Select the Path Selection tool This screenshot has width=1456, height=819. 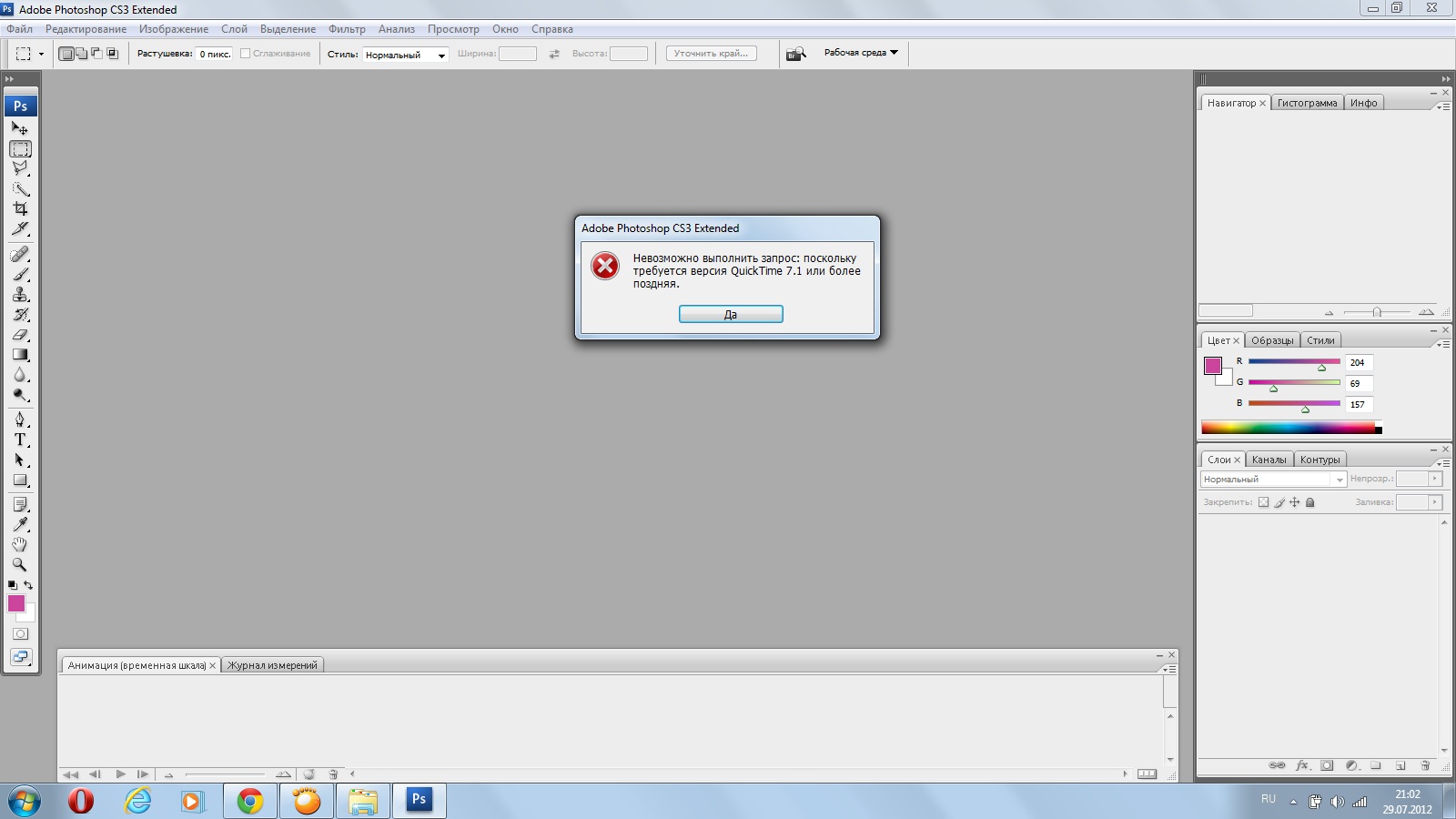click(x=20, y=460)
